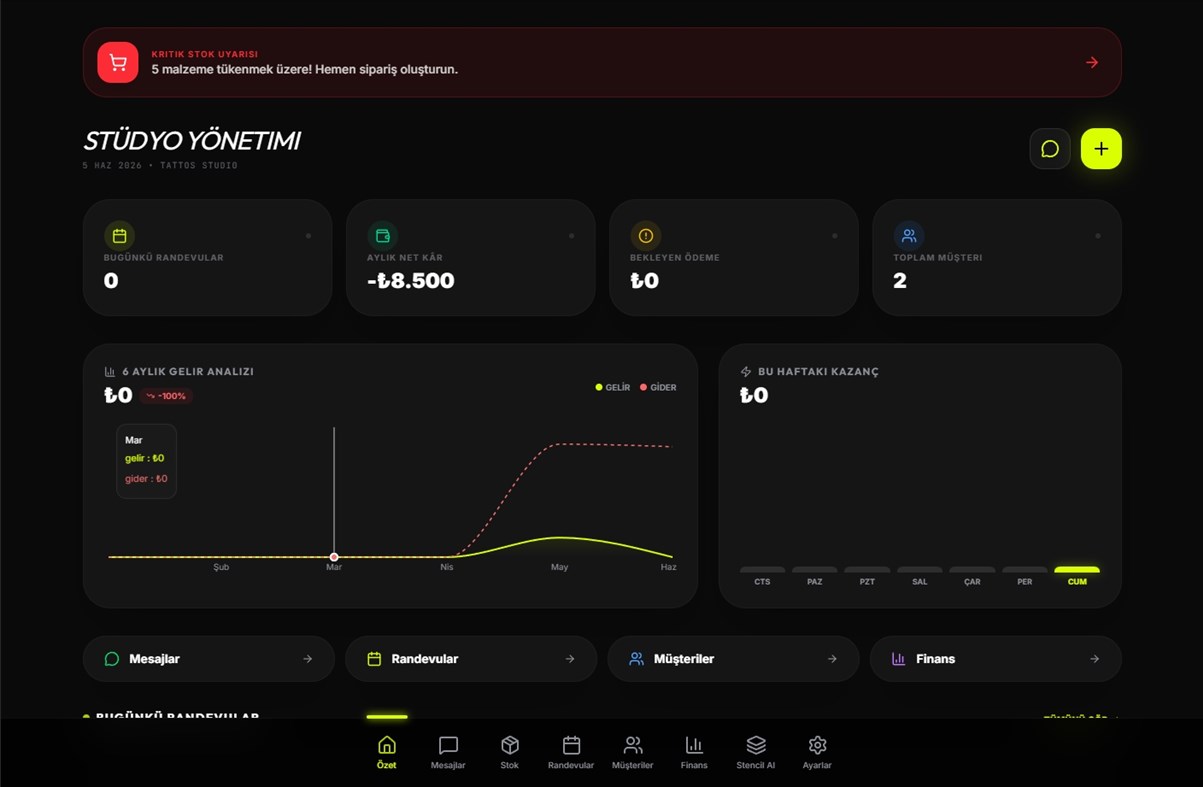Open Finans tab in bottom navigation
Viewport: 1203px width, 787px height.
tap(694, 752)
